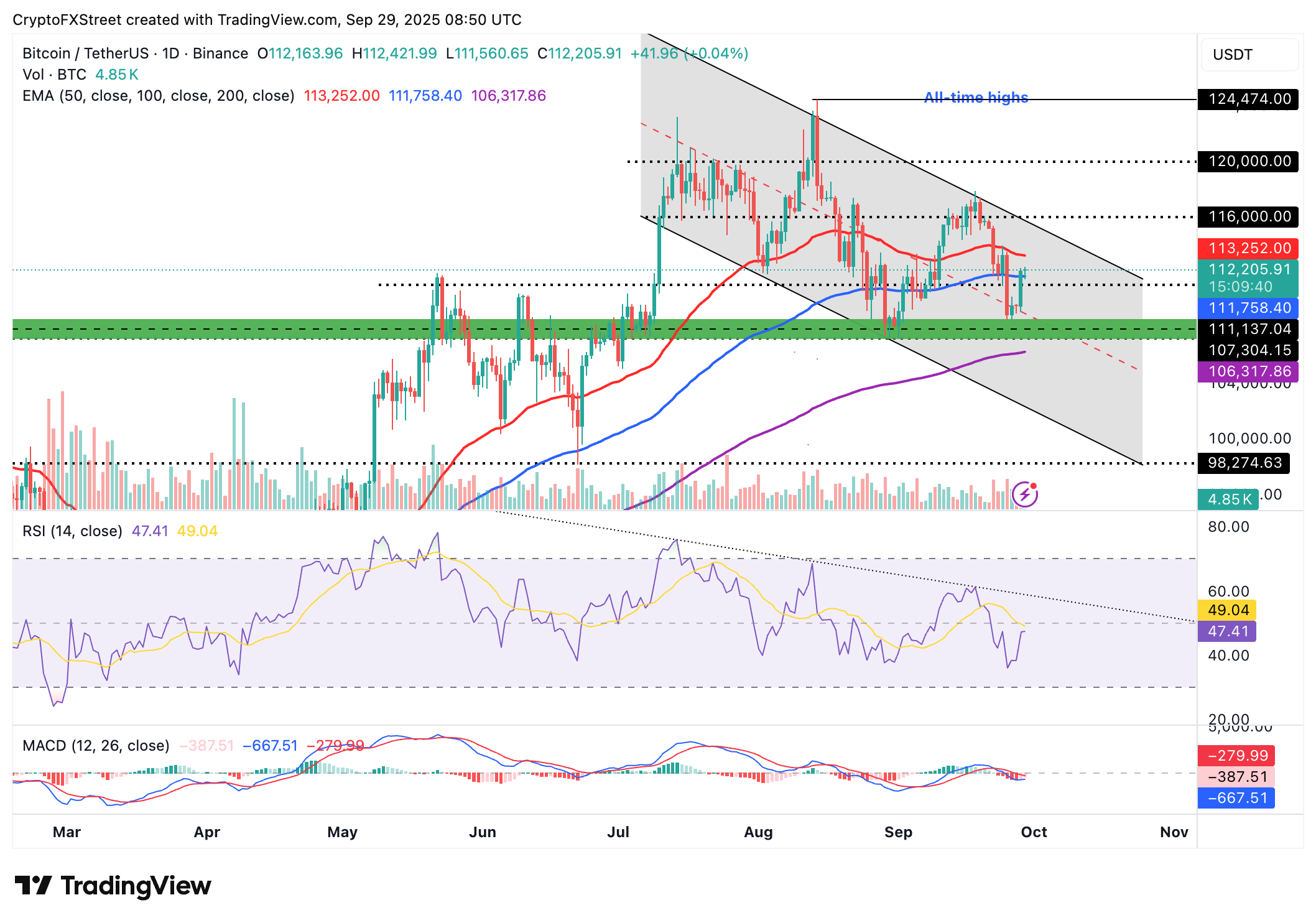The image size is (1316, 923).
Task: Click the red 113,252.00 EMA price tag
Action: [x=1248, y=248]
